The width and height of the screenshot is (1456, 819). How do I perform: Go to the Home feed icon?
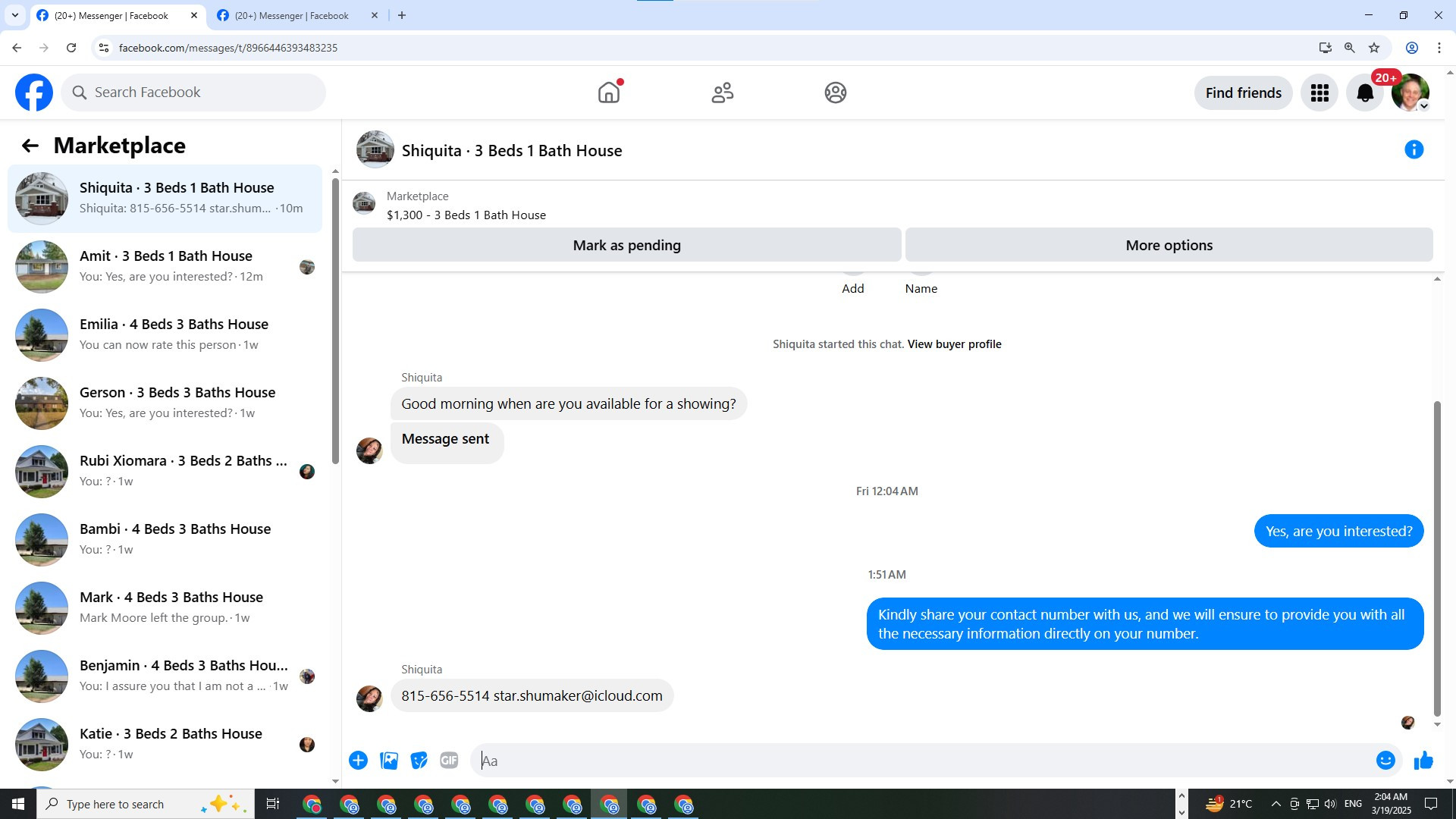click(x=609, y=93)
